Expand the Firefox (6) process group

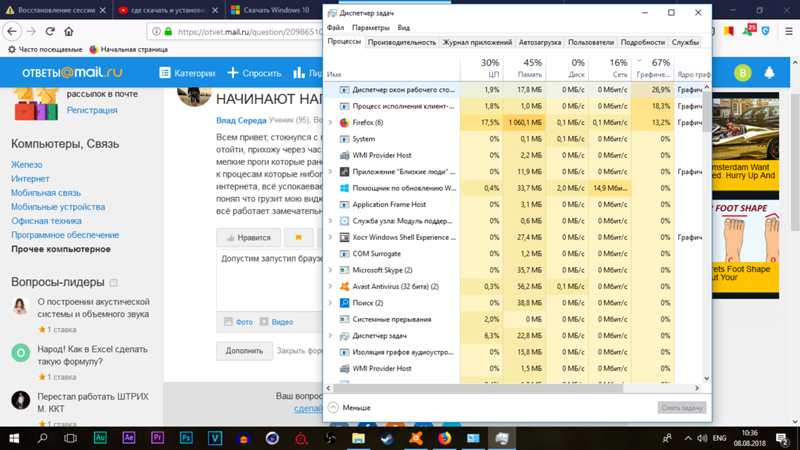tap(330, 122)
